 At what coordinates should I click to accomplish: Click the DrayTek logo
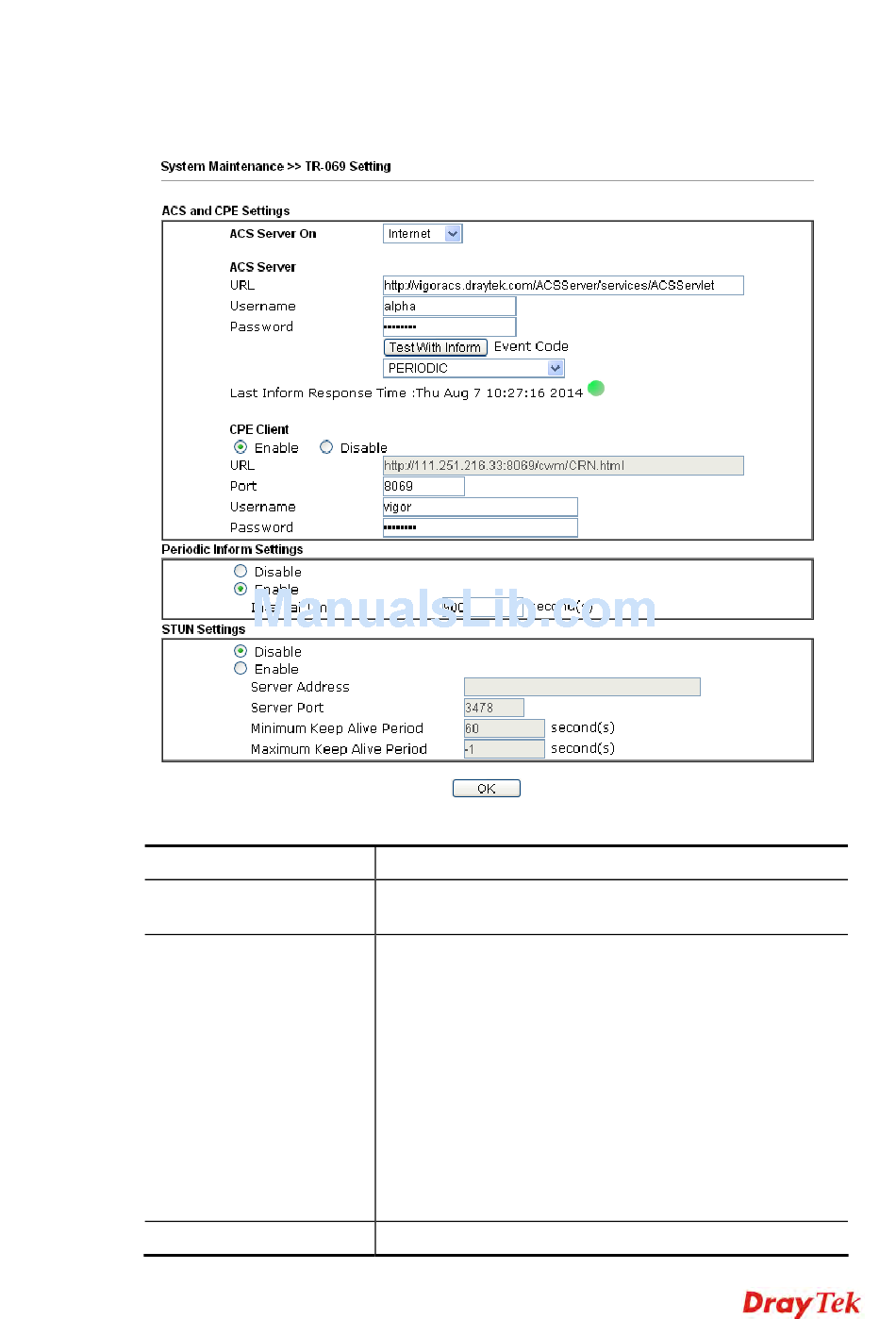[802, 1303]
